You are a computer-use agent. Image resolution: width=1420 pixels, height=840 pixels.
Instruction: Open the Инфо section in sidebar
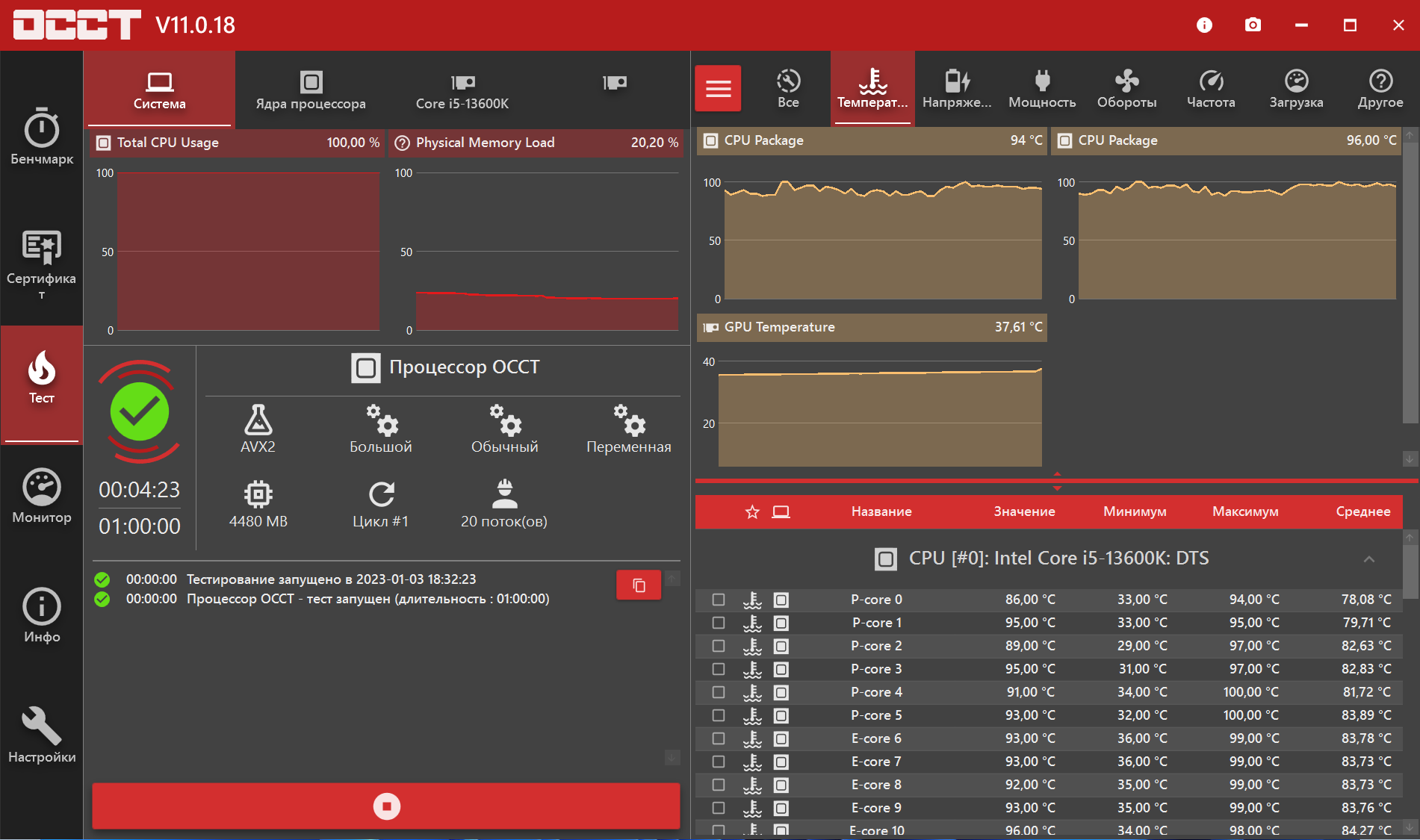(x=42, y=615)
